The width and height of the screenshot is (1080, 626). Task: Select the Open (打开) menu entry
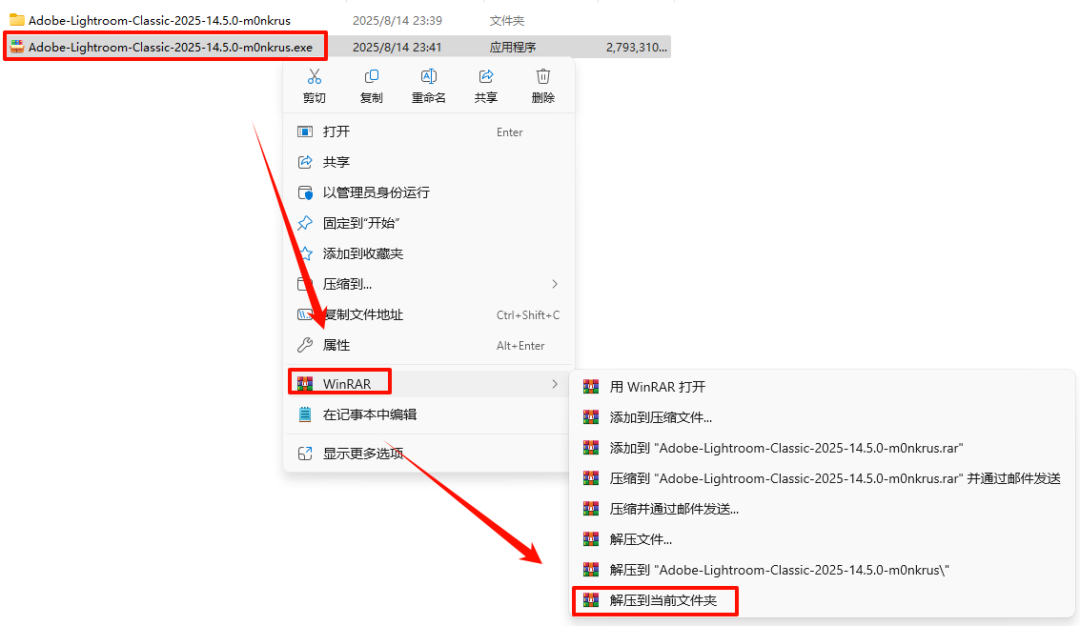click(428, 132)
